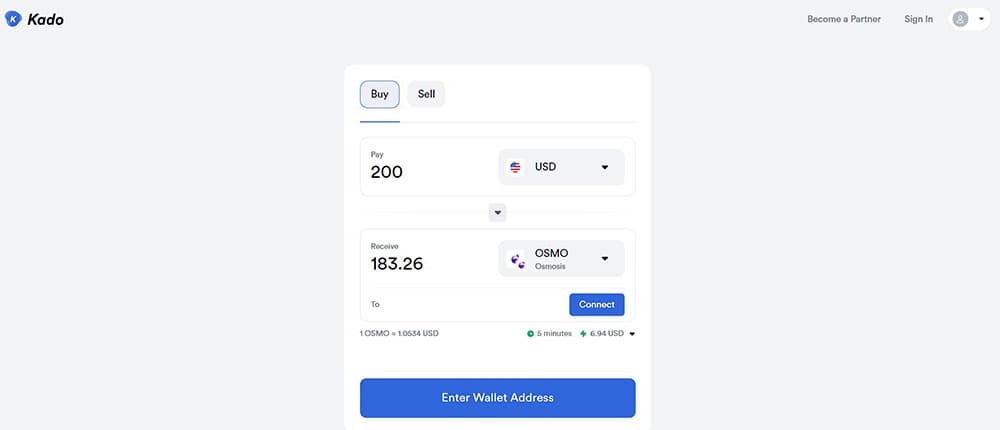Switch to the Sell tab
1000x430 pixels.
tap(426, 94)
